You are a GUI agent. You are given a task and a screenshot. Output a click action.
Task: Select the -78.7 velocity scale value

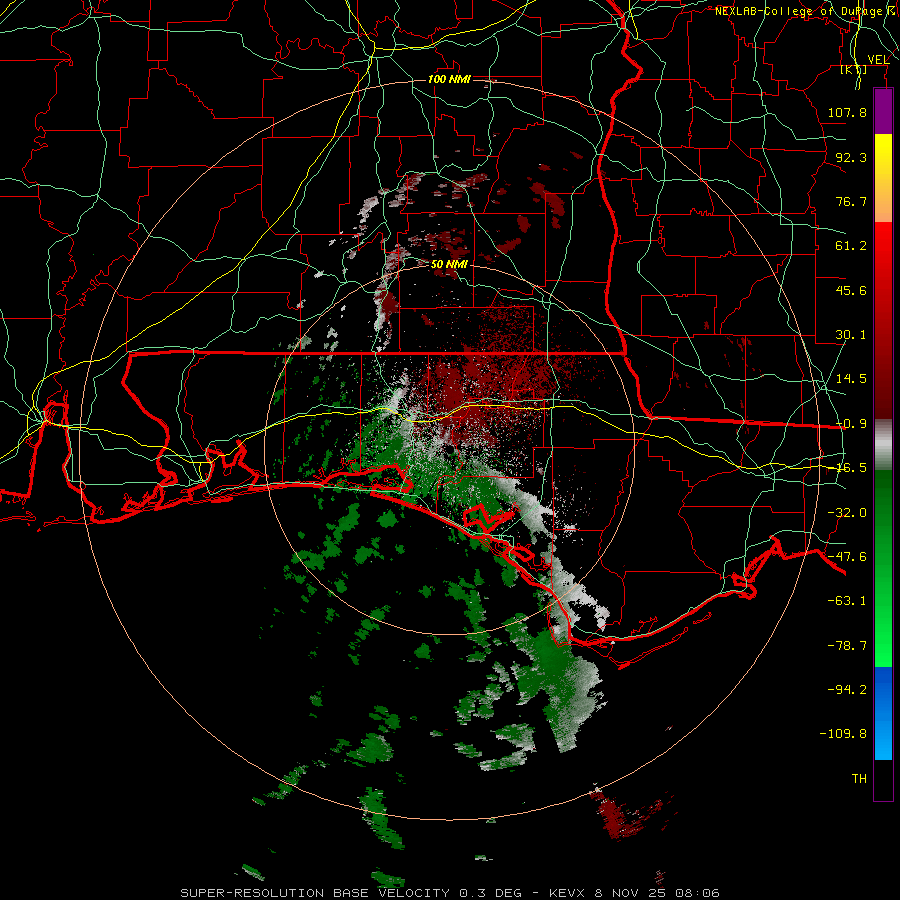tap(847, 646)
